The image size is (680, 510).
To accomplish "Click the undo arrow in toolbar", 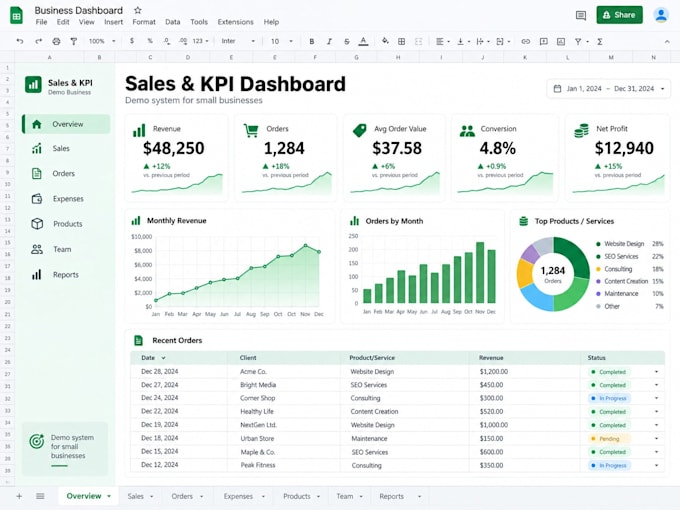I will (x=20, y=41).
